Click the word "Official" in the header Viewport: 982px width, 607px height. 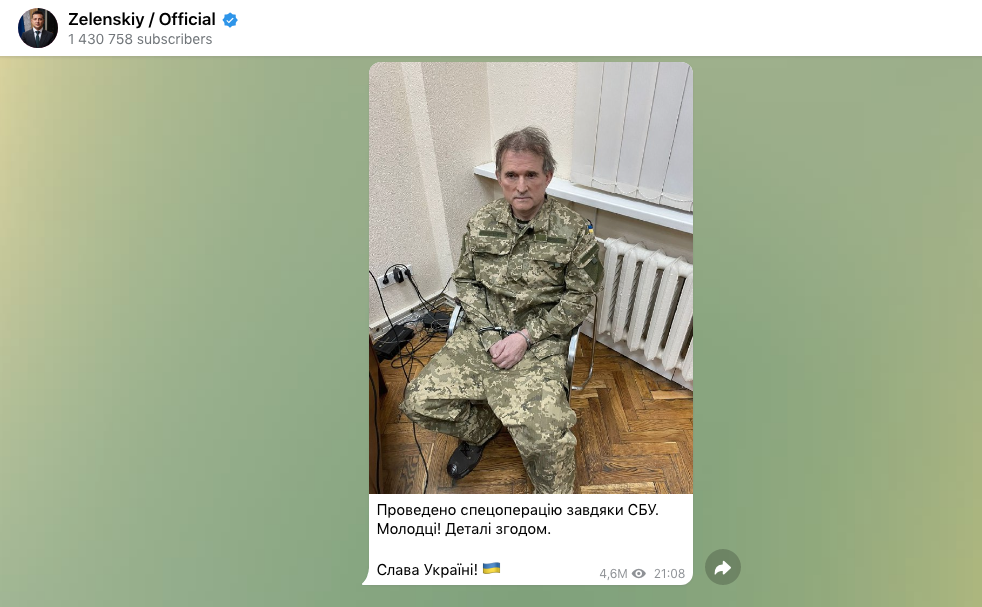[187, 19]
